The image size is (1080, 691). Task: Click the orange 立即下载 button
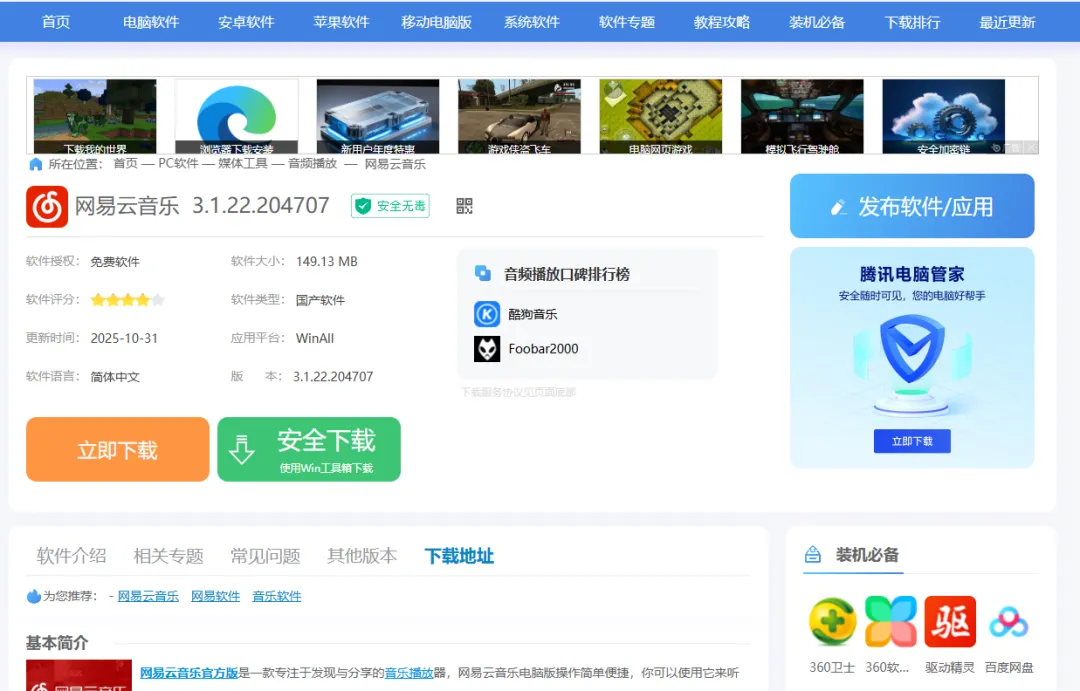pyautogui.click(x=118, y=449)
